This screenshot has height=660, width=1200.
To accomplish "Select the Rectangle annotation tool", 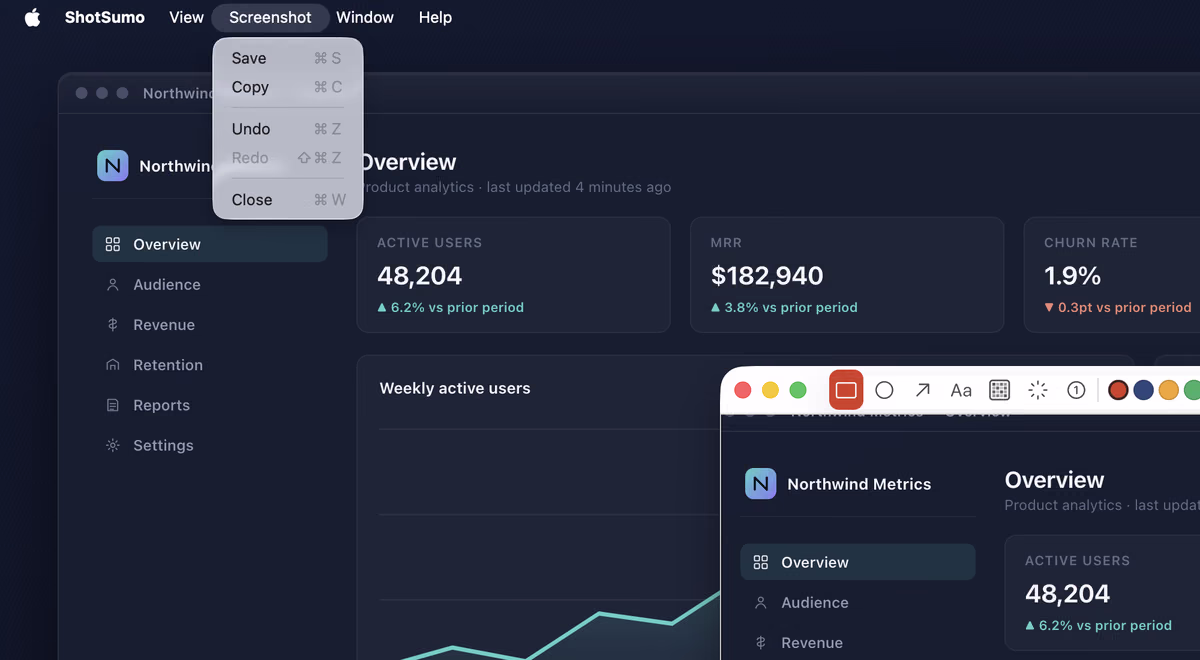I will 846,390.
